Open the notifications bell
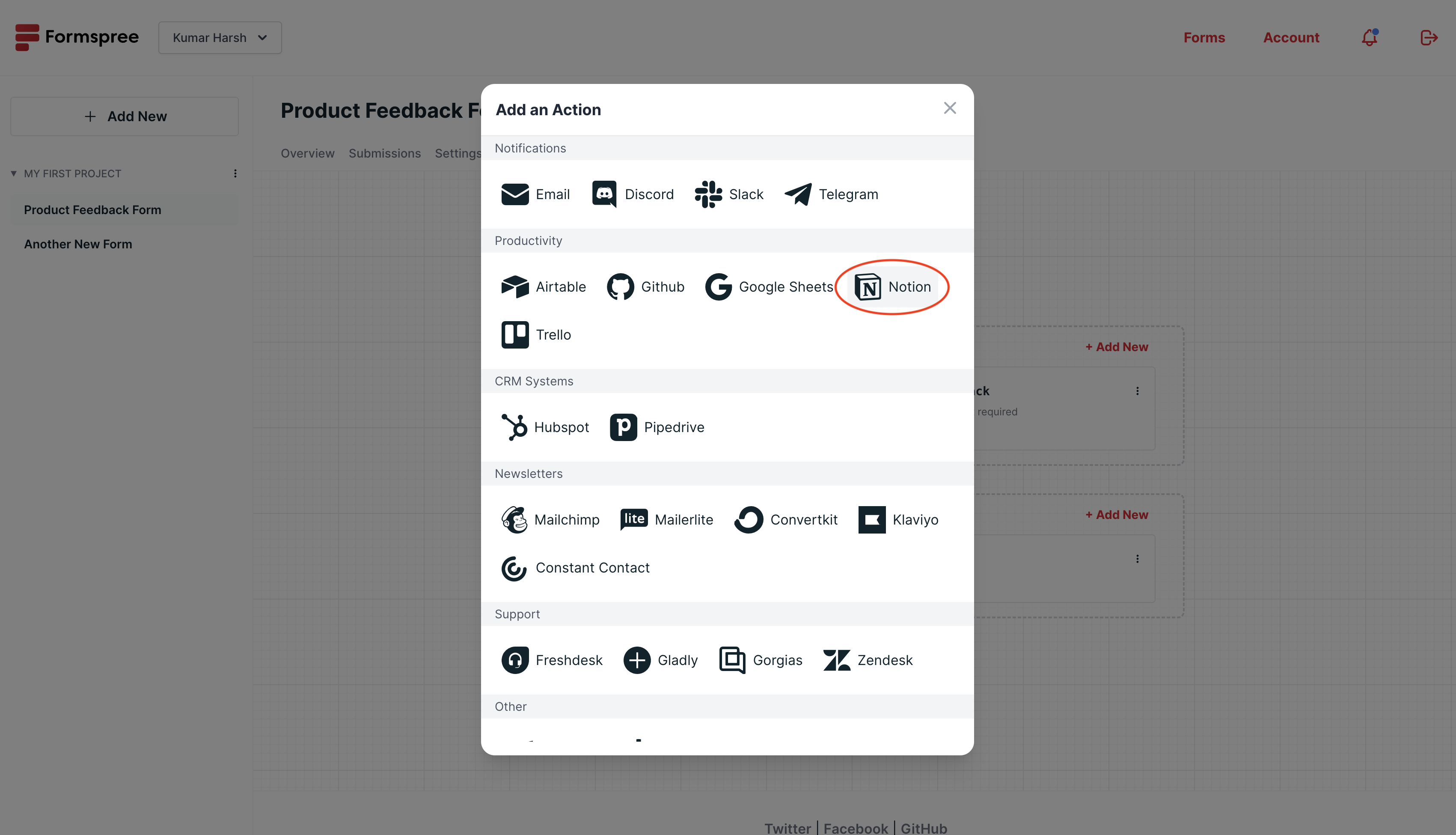 [1370, 38]
